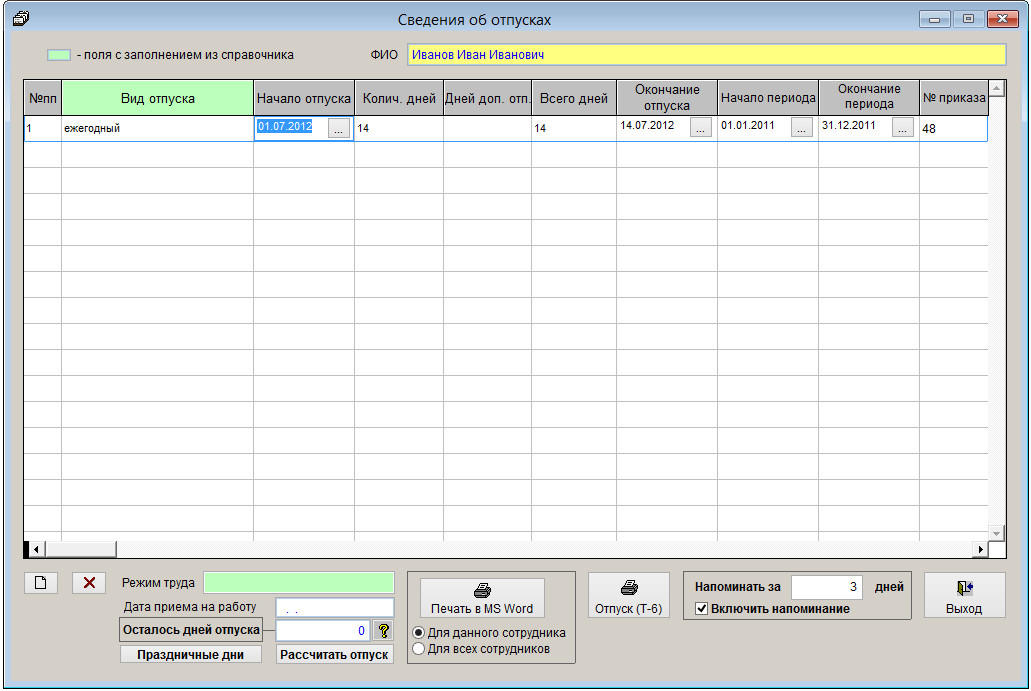1031x691 pixels.
Task: Click the Колич. дней column header
Action: [399, 99]
